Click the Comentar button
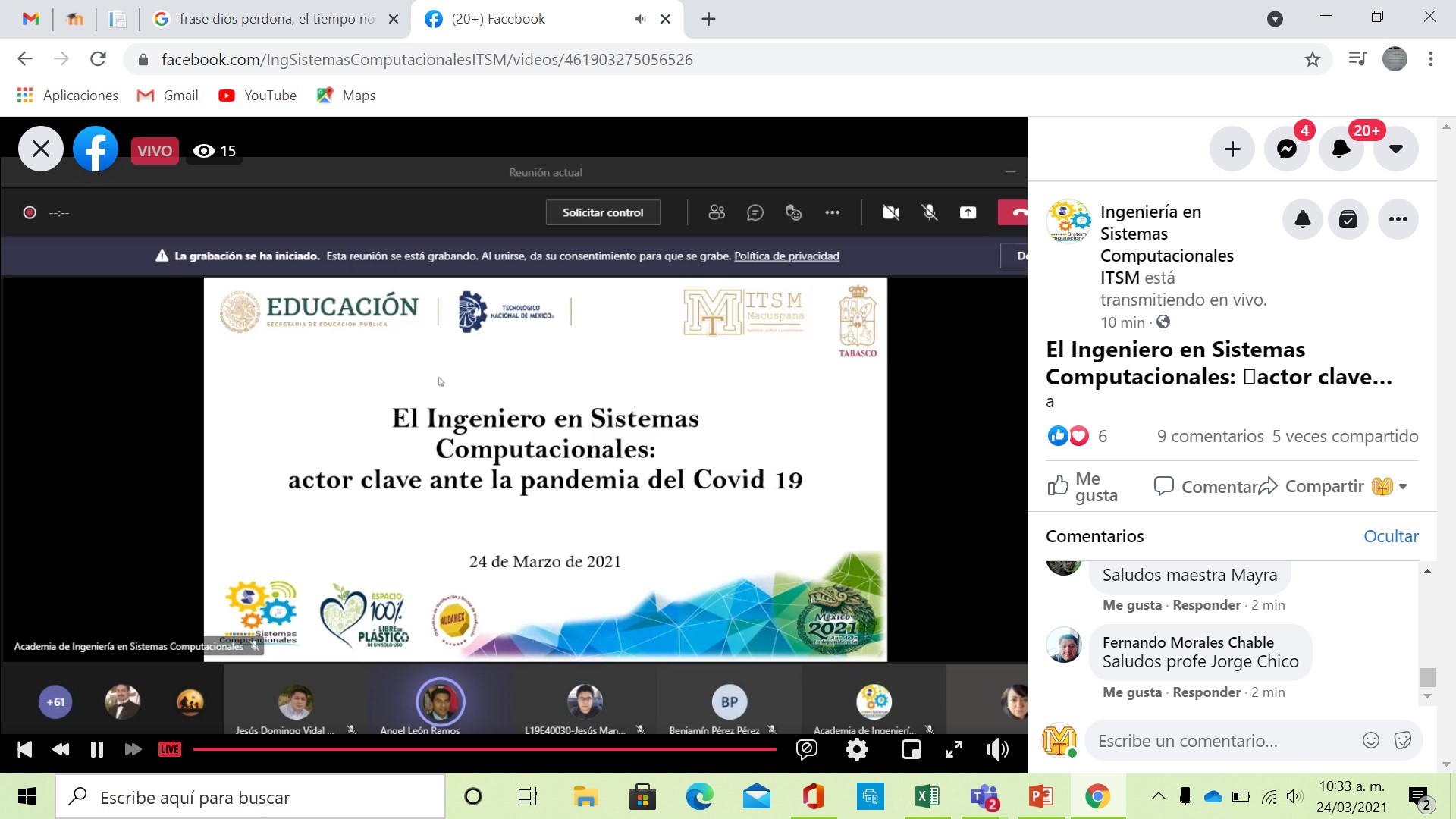Screen dimensions: 1456x819 pyautogui.click(x=1206, y=487)
